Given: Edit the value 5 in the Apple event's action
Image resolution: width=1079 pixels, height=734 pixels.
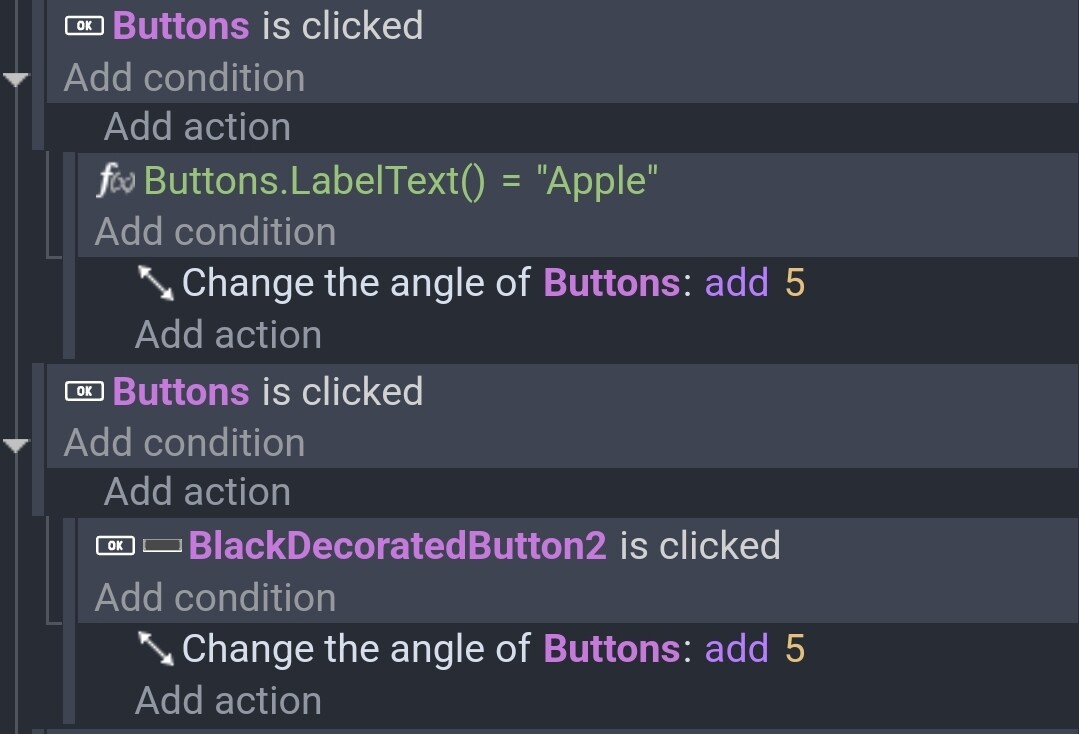Looking at the screenshot, I should tap(795, 283).
